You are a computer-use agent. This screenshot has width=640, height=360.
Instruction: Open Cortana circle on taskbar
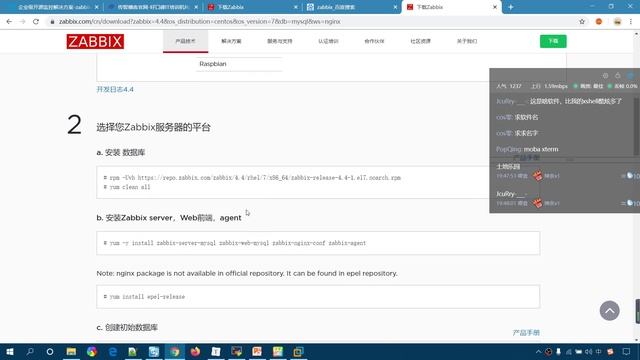[x=50, y=351]
